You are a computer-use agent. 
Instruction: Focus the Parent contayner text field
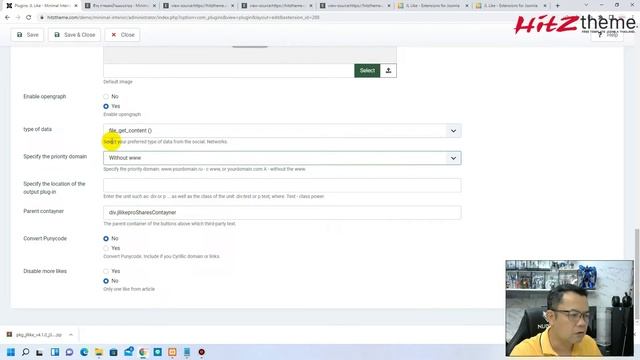pos(282,213)
